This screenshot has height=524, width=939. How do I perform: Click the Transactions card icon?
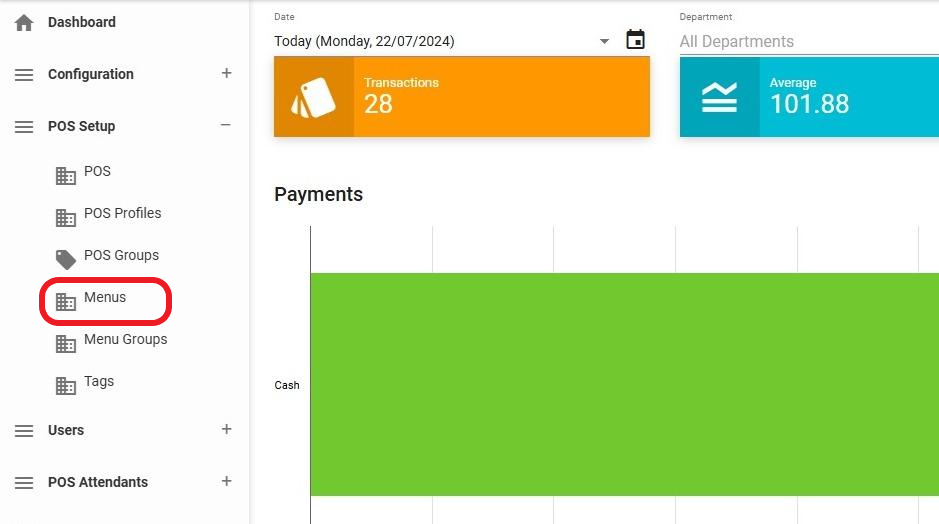313,97
